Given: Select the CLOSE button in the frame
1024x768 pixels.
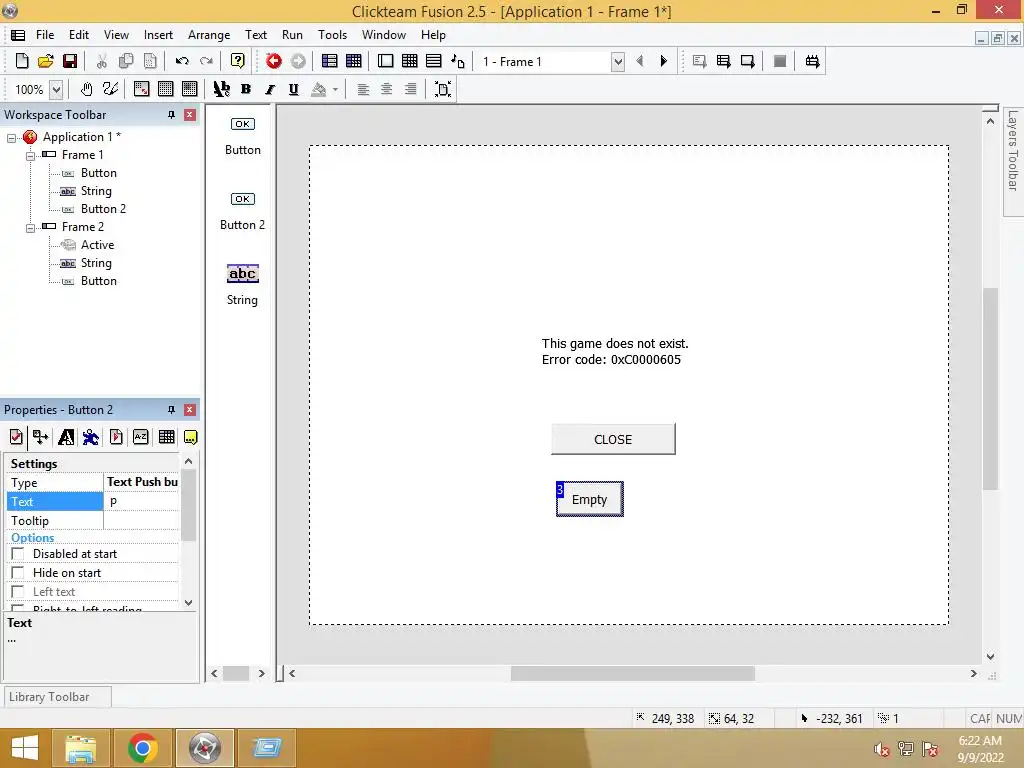Looking at the screenshot, I should coord(613,440).
